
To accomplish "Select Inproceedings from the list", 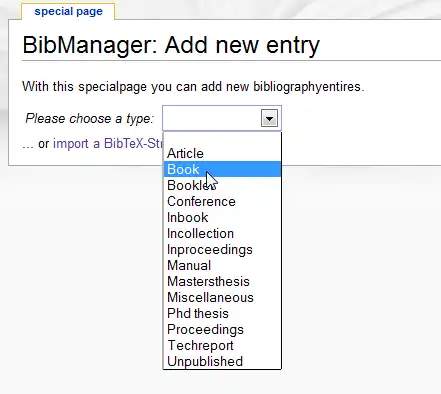I will [x=222, y=249].
